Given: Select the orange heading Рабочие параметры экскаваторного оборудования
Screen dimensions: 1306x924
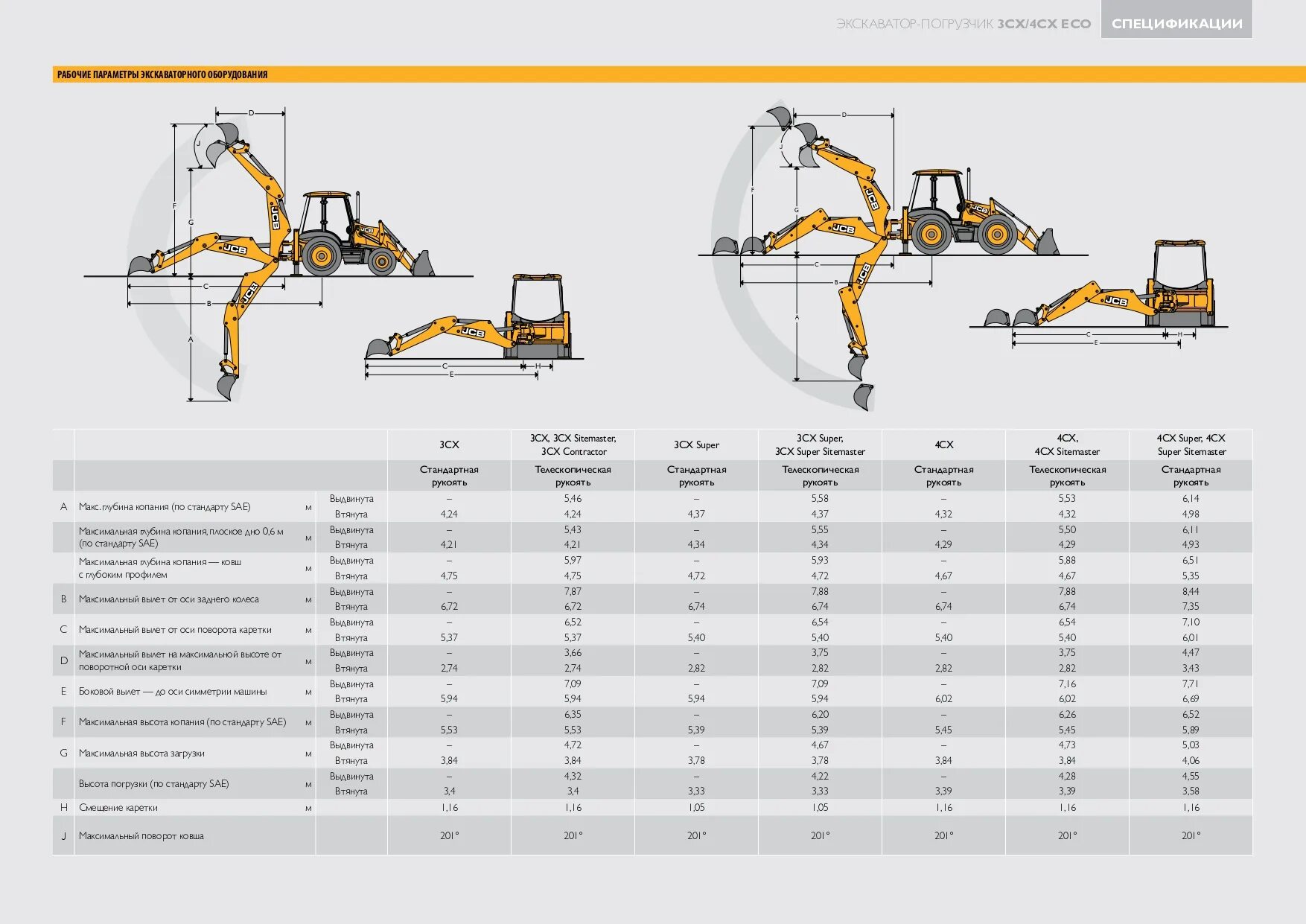Looking at the screenshot, I should [x=162, y=74].
